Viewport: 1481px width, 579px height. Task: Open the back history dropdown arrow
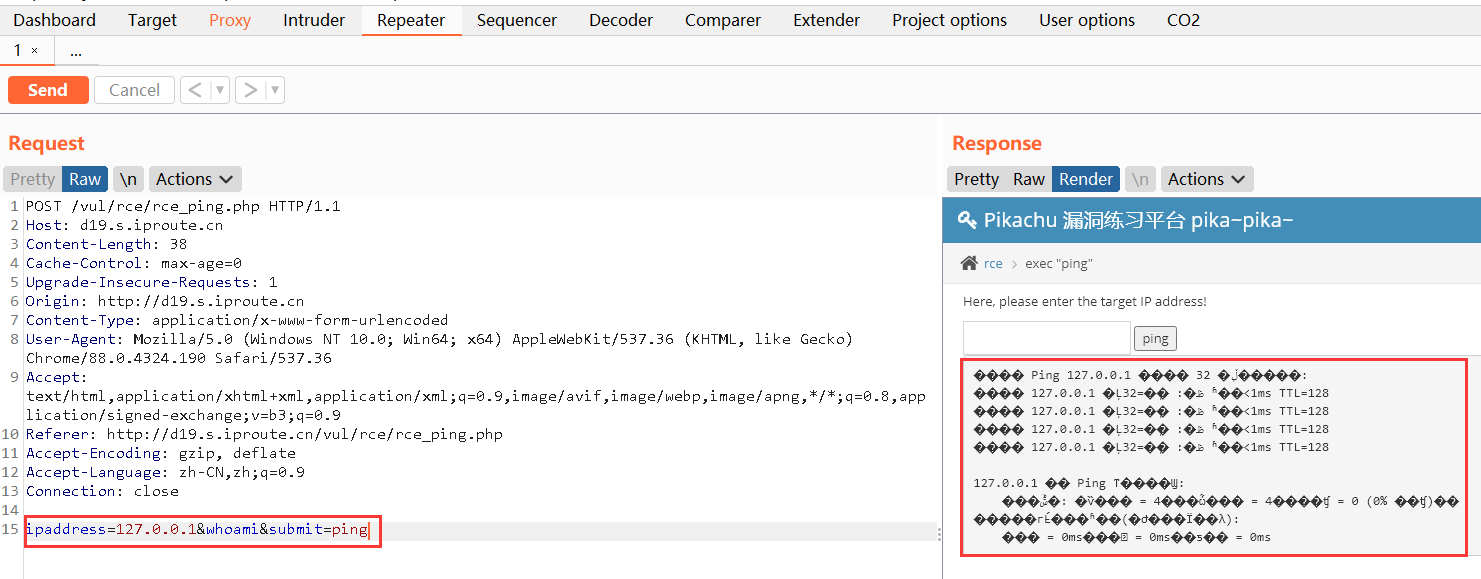click(220, 90)
